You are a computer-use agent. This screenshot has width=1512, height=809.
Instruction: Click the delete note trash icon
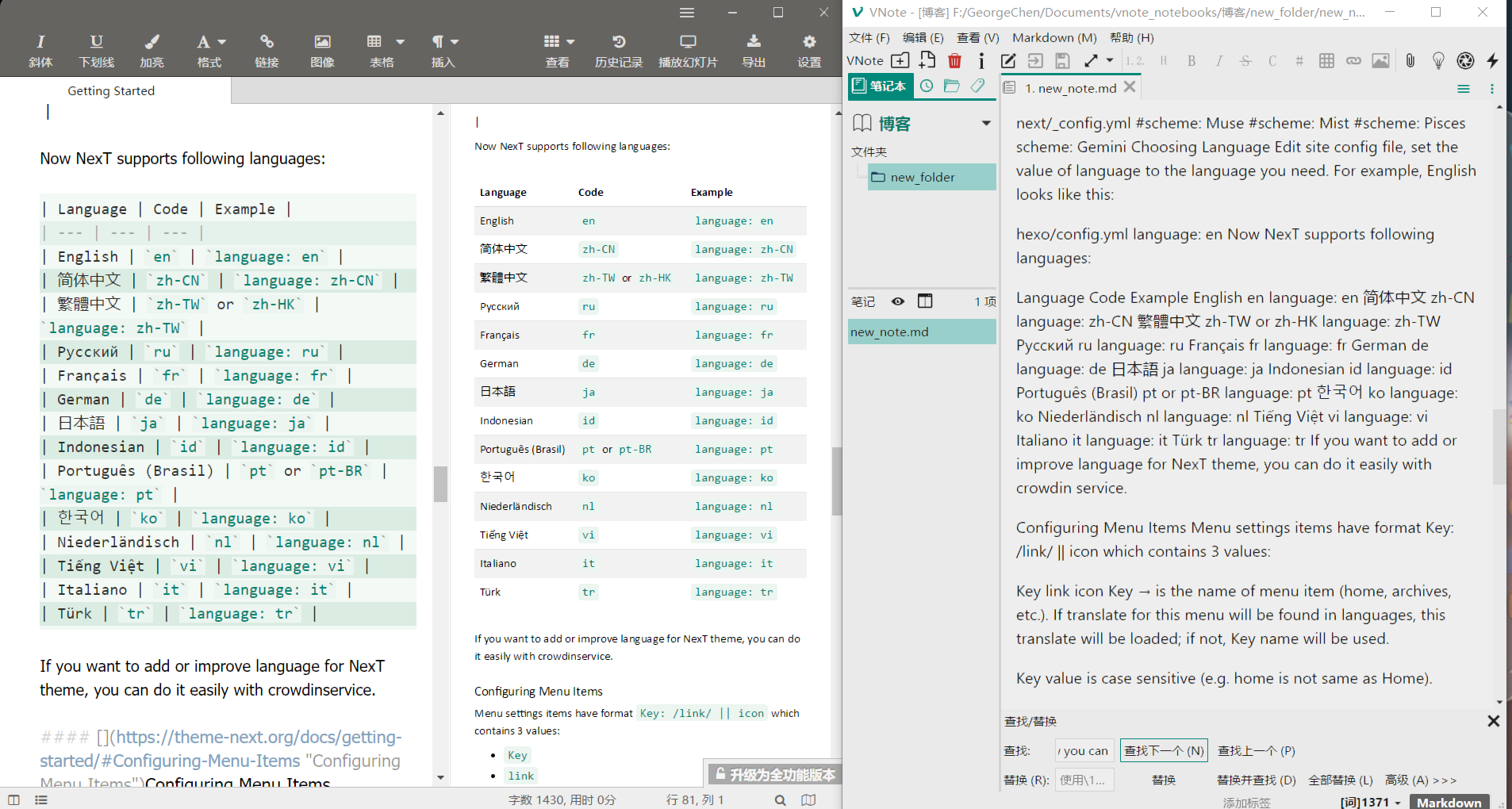click(x=955, y=60)
